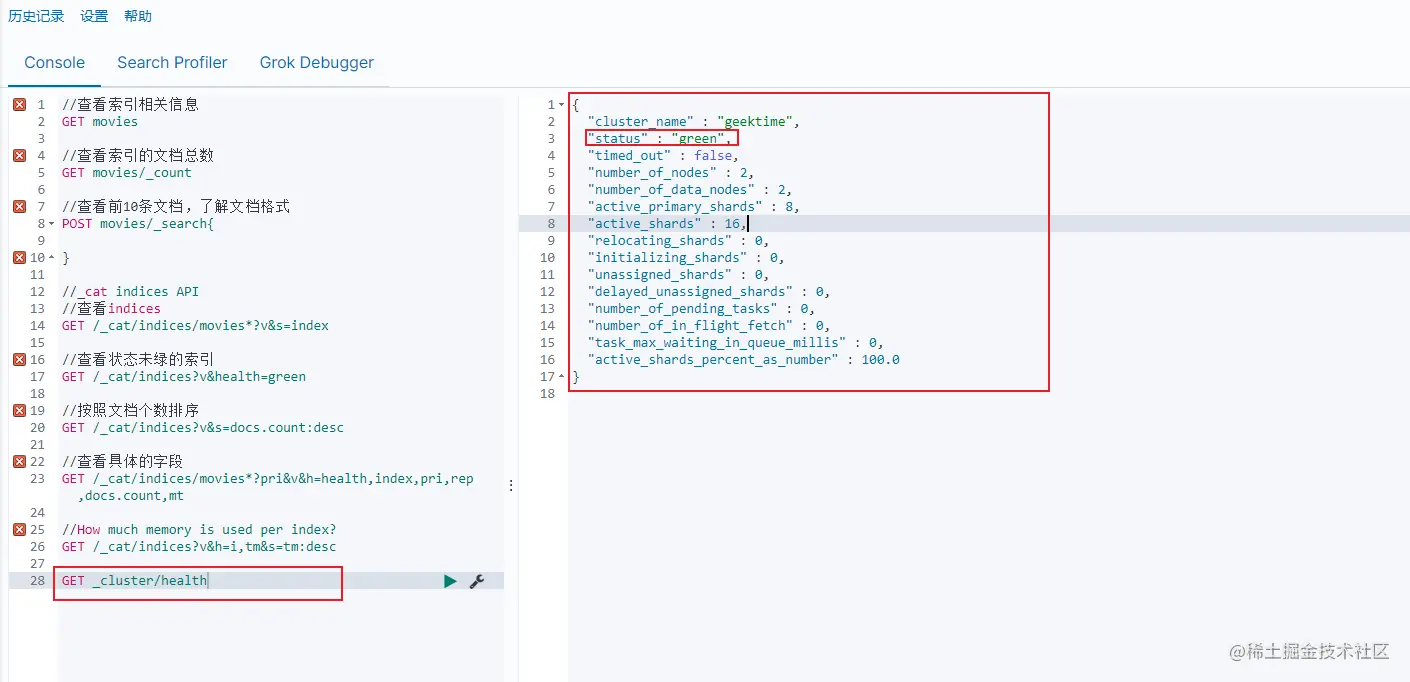1410x682 pixels.
Task: Open the Grok Debugger tab
Action: tap(317, 63)
